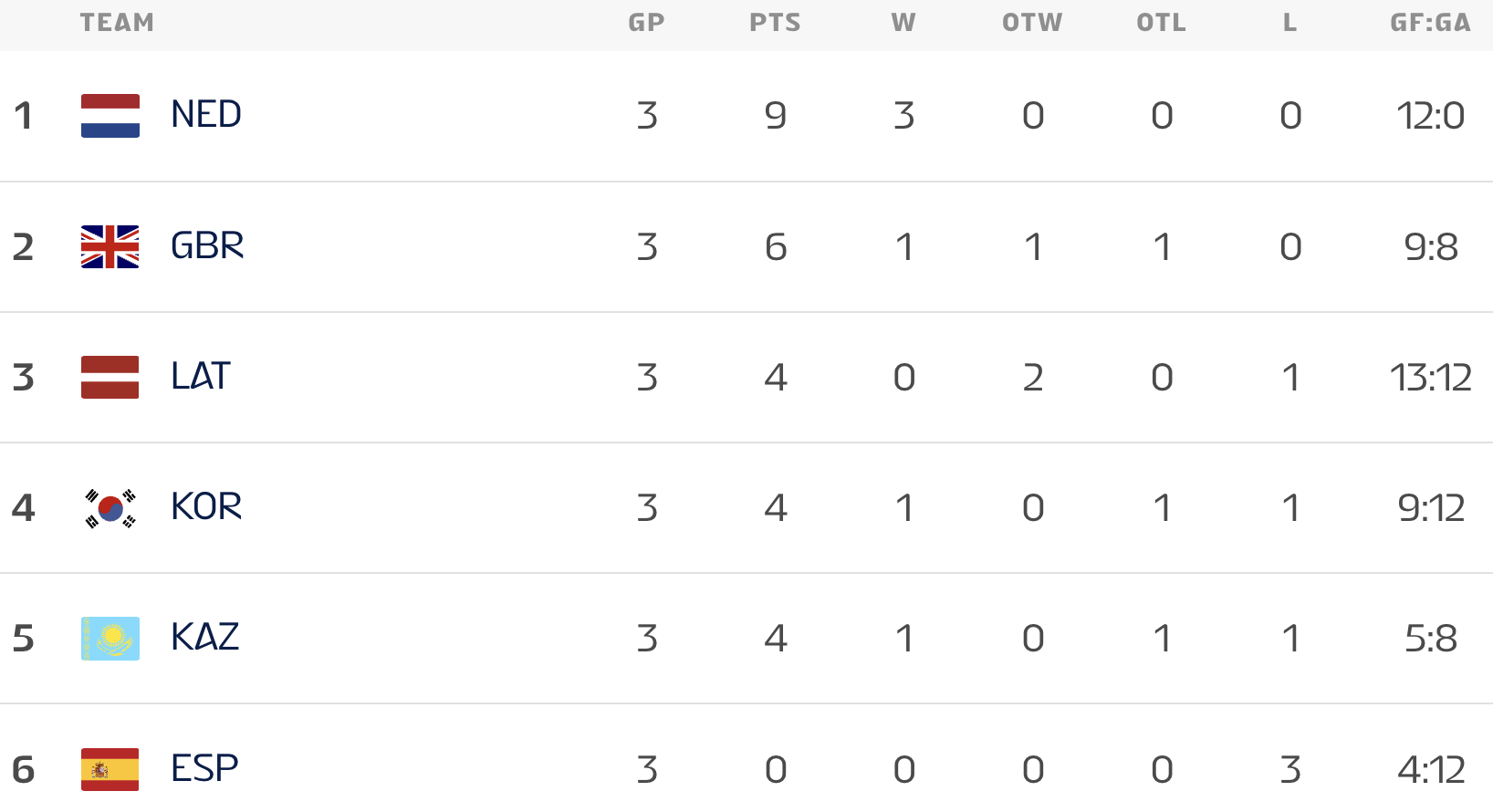Image resolution: width=1493 pixels, height=812 pixels.
Task: Click the OTW column header
Action: [1032, 23]
